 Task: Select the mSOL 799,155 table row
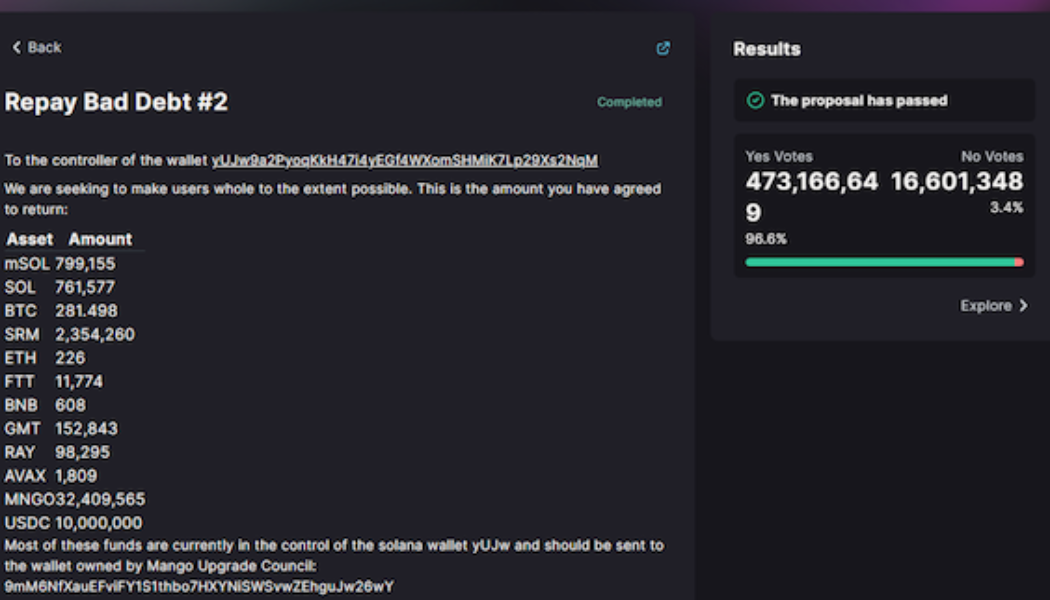click(x=60, y=264)
